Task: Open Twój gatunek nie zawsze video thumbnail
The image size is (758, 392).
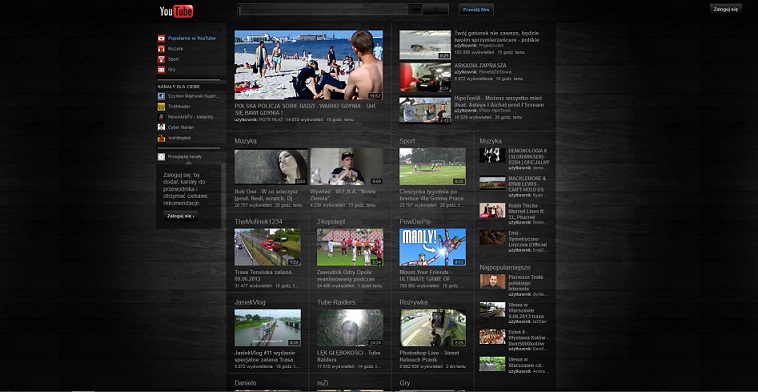Action: pos(425,44)
